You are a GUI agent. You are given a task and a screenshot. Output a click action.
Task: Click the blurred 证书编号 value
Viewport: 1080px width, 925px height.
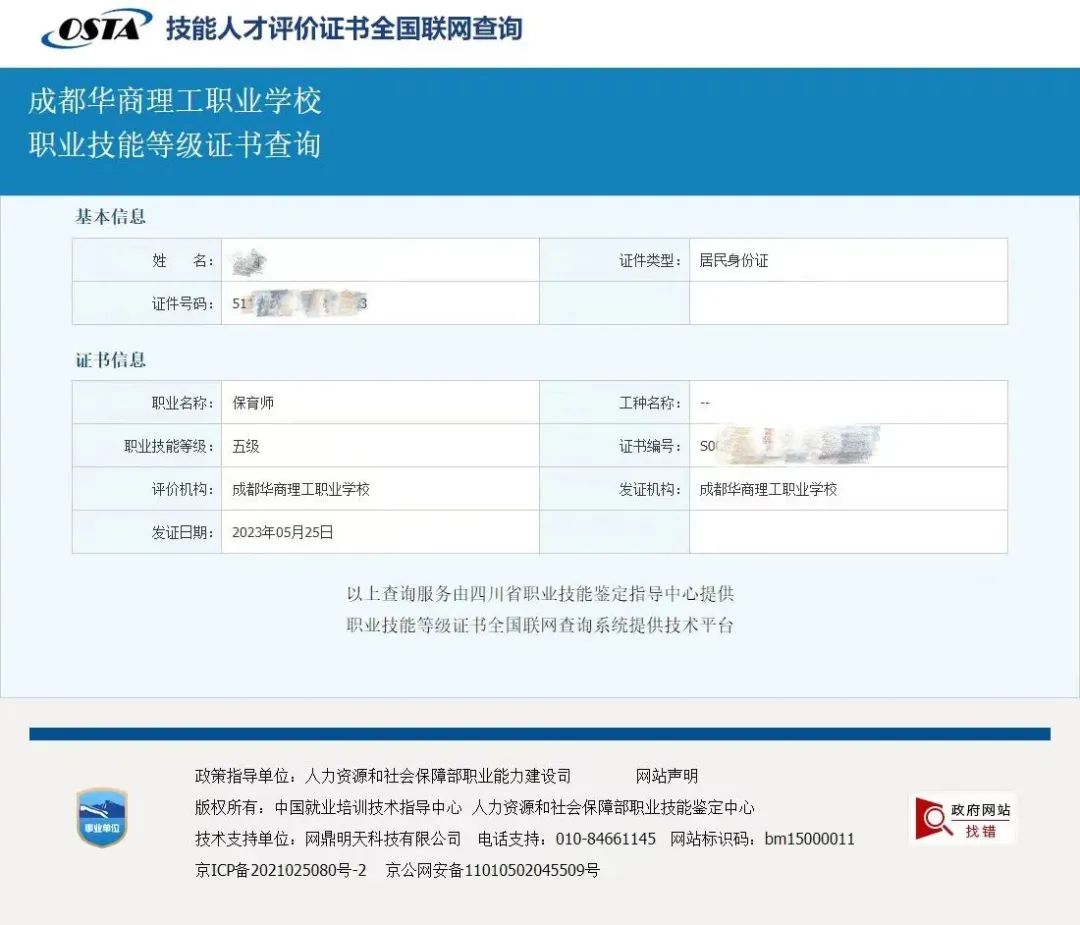(x=790, y=446)
